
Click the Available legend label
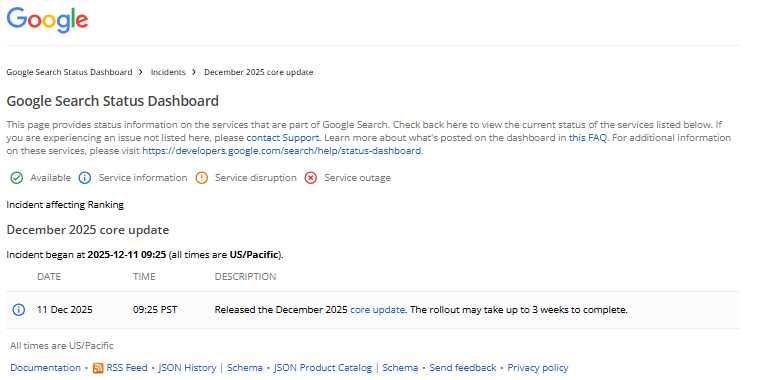pyautogui.click(x=50, y=178)
